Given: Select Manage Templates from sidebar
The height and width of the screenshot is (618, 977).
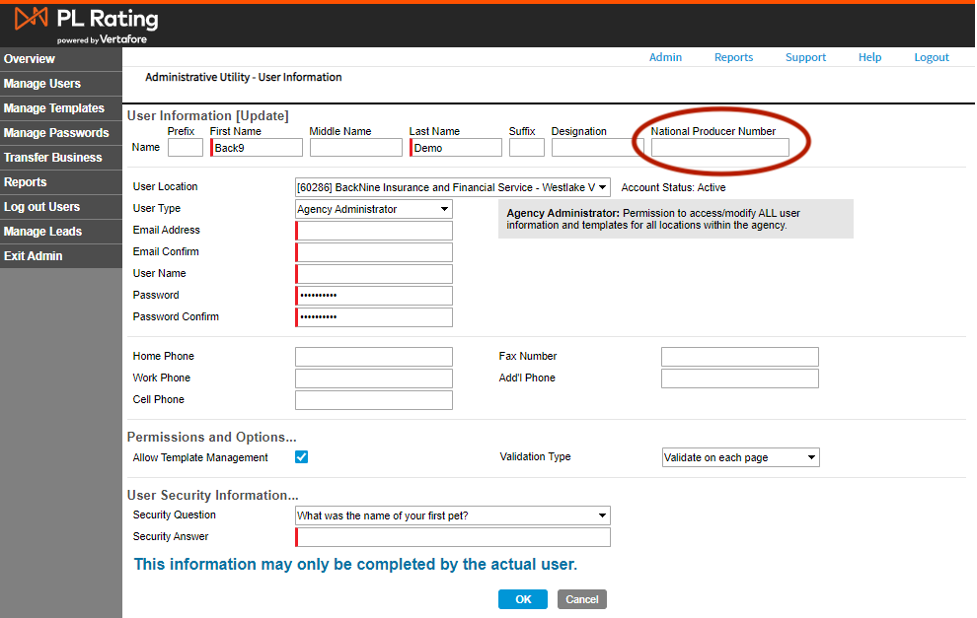Looking at the screenshot, I should (54, 108).
